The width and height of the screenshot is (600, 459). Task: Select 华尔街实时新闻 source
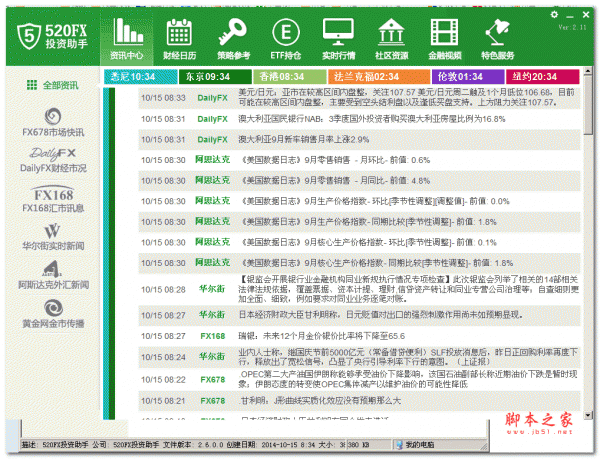53,237
